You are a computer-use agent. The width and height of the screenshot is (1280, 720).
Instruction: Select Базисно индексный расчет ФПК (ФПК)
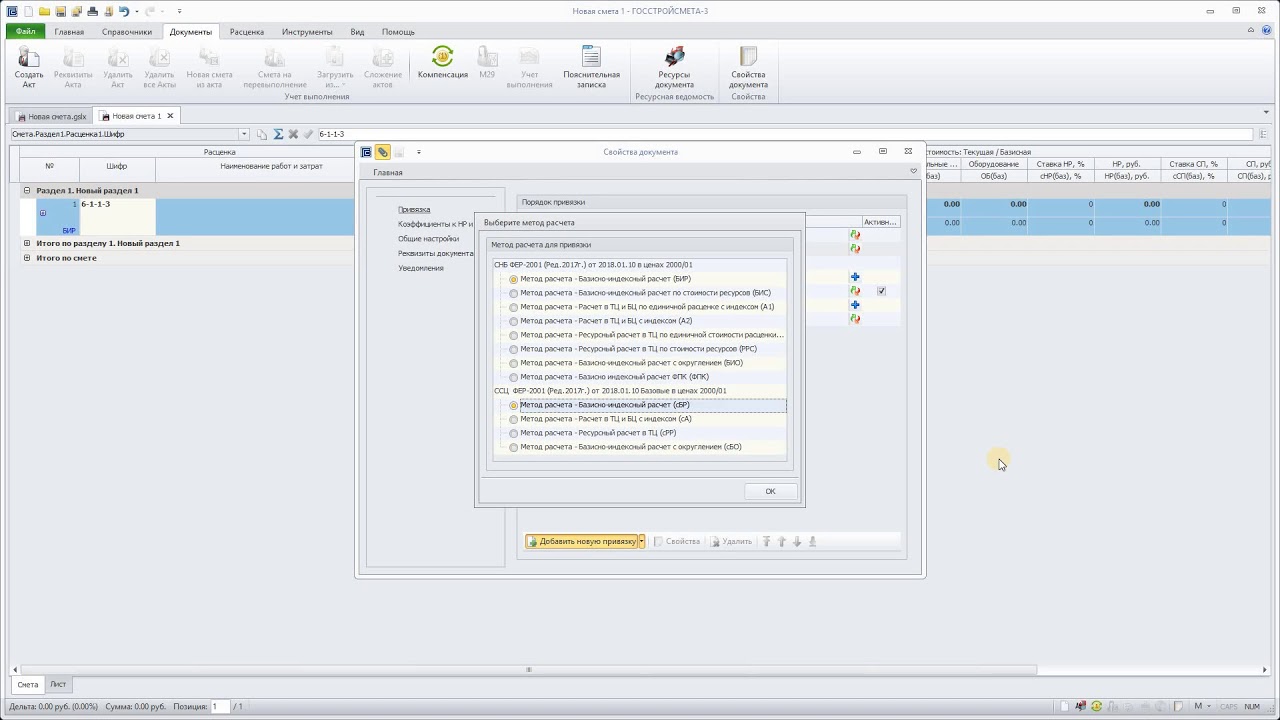click(614, 377)
